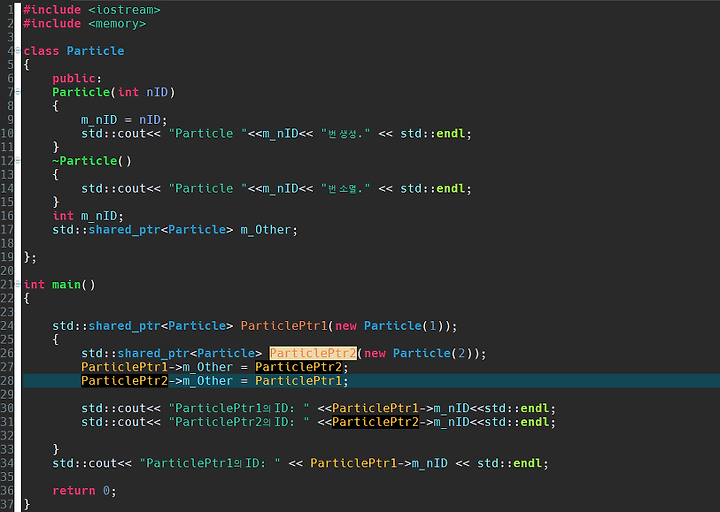Click the string "ParticlePtr1의 ID: " on line 30
This screenshot has height=512, width=720.
pos(239,408)
